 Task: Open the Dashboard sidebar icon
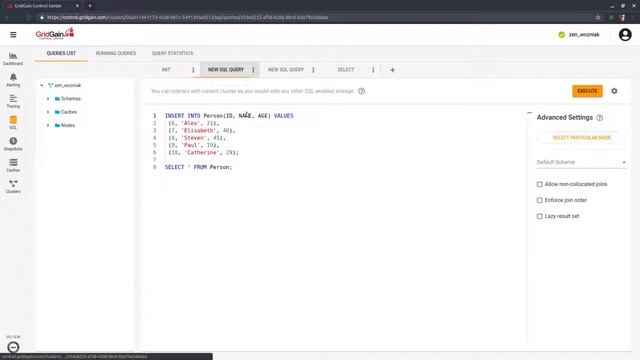13,59
